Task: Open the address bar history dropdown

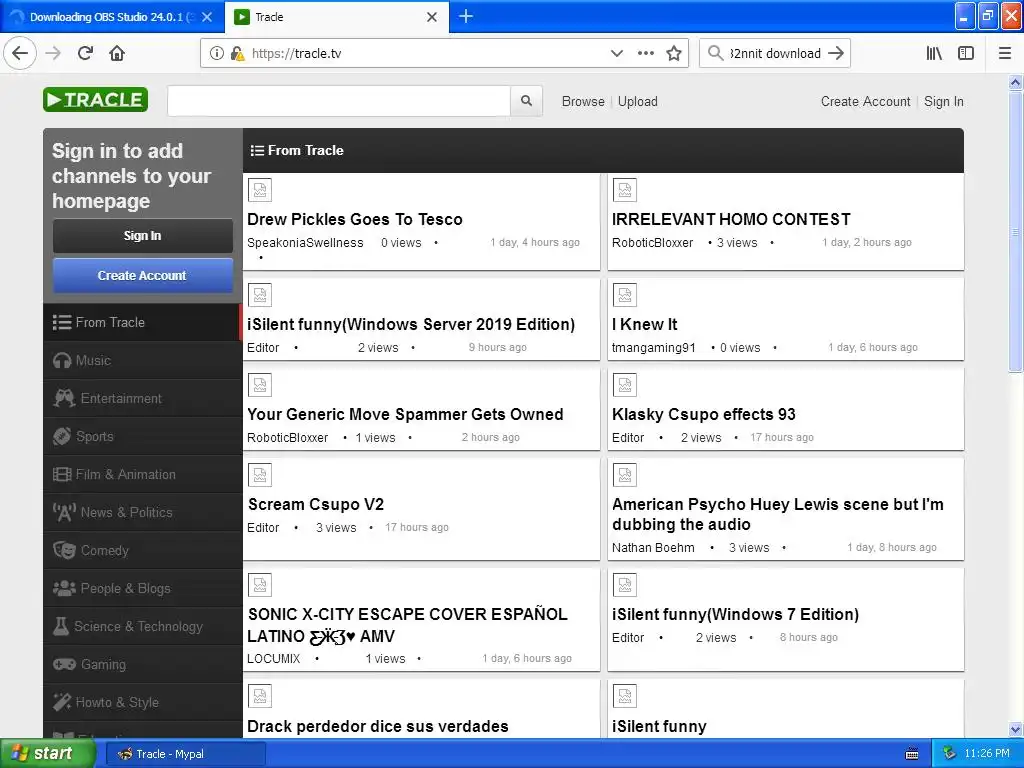Action: 616,53
